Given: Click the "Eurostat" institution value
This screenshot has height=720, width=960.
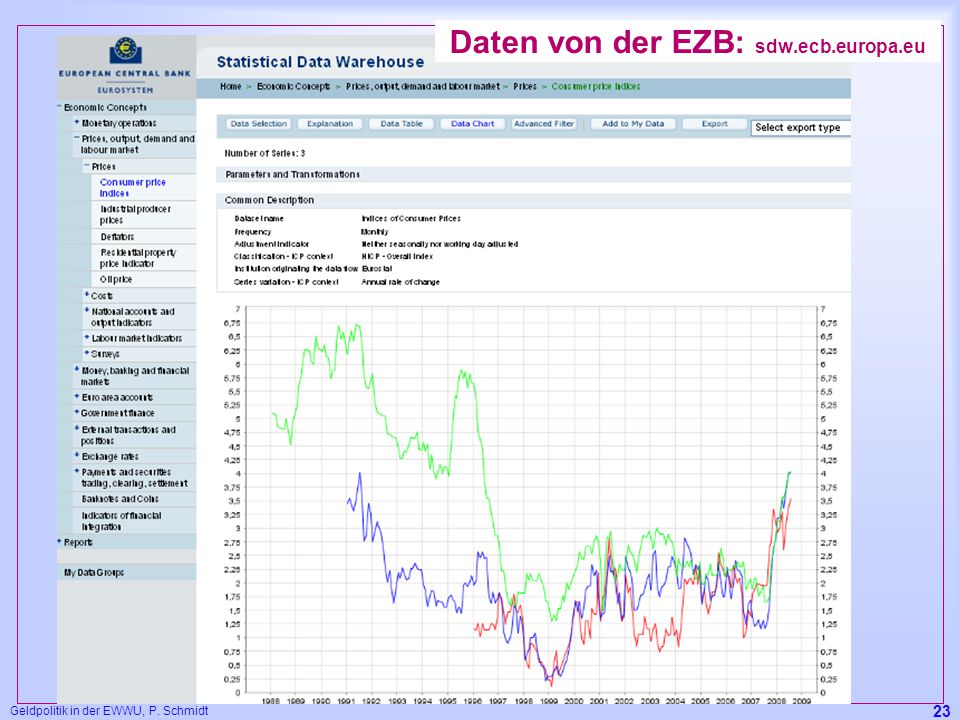Looking at the screenshot, I should coord(377,269).
